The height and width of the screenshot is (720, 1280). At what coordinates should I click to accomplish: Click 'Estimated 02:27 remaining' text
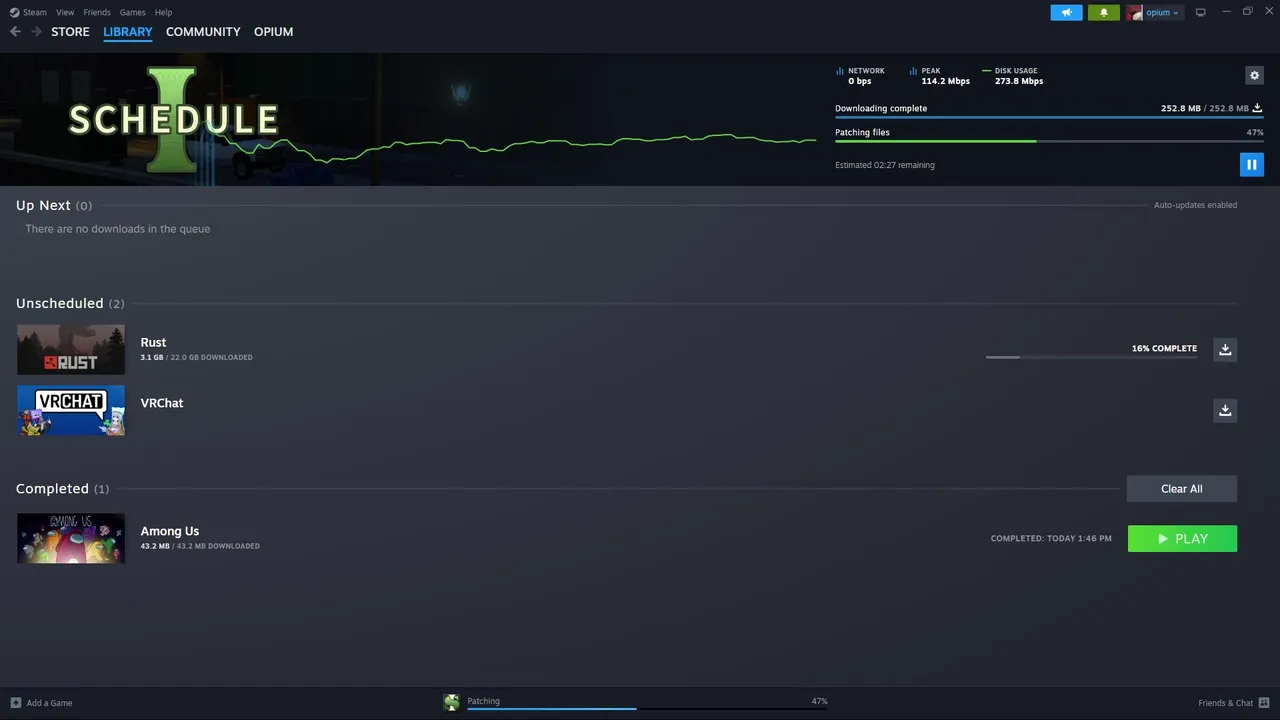[885, 165]
